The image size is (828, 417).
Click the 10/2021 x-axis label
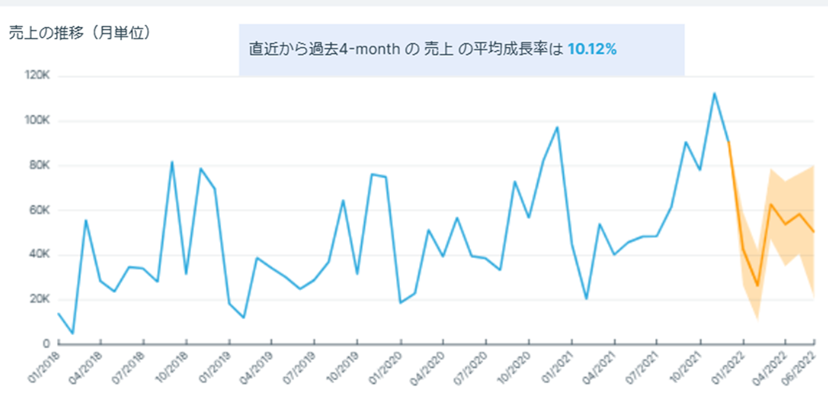[684, 367]
